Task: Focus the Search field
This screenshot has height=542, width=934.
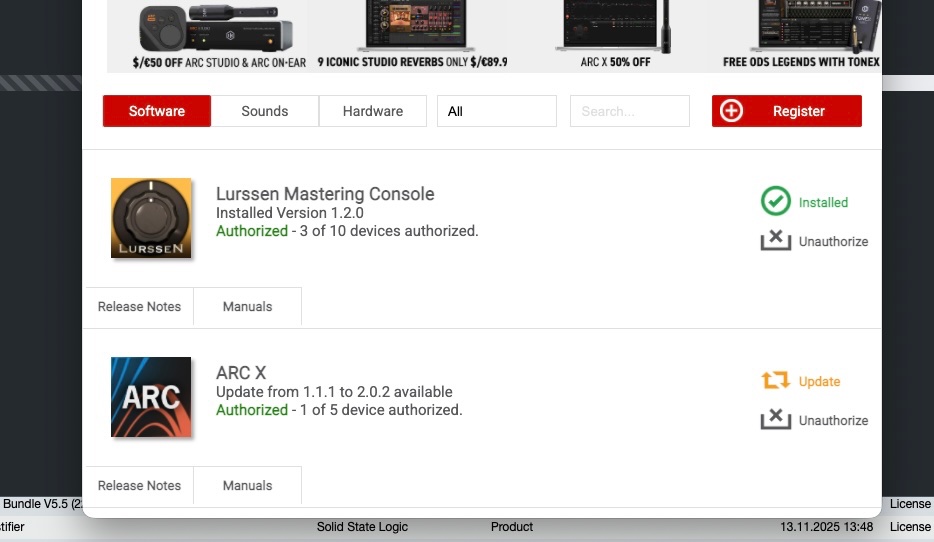Action: [630, 111]
